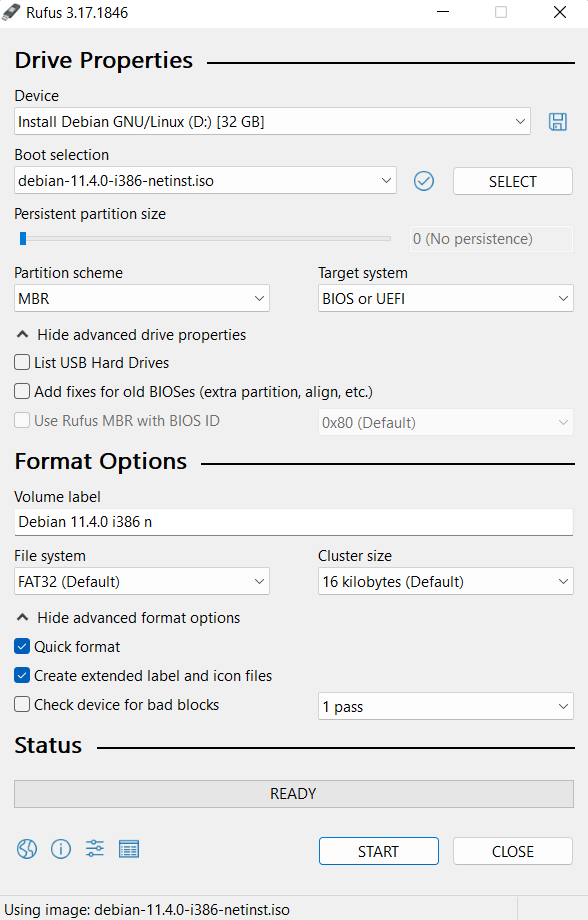The height and width of the screenshot is (920, 588).
Task: Open the Boot selection dropdown
Action: point(205,181)
